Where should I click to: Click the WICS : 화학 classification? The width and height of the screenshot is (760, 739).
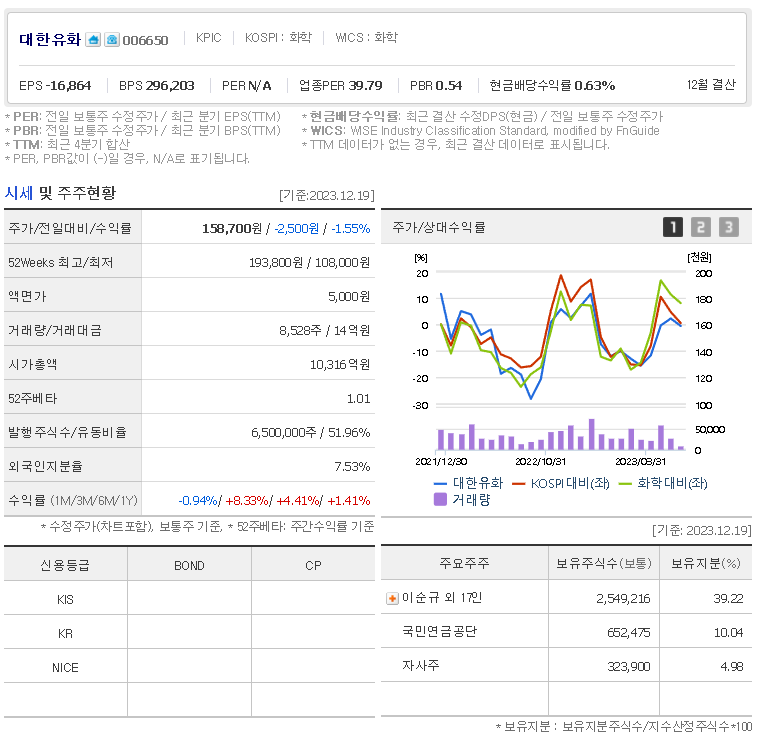(366, 38)
